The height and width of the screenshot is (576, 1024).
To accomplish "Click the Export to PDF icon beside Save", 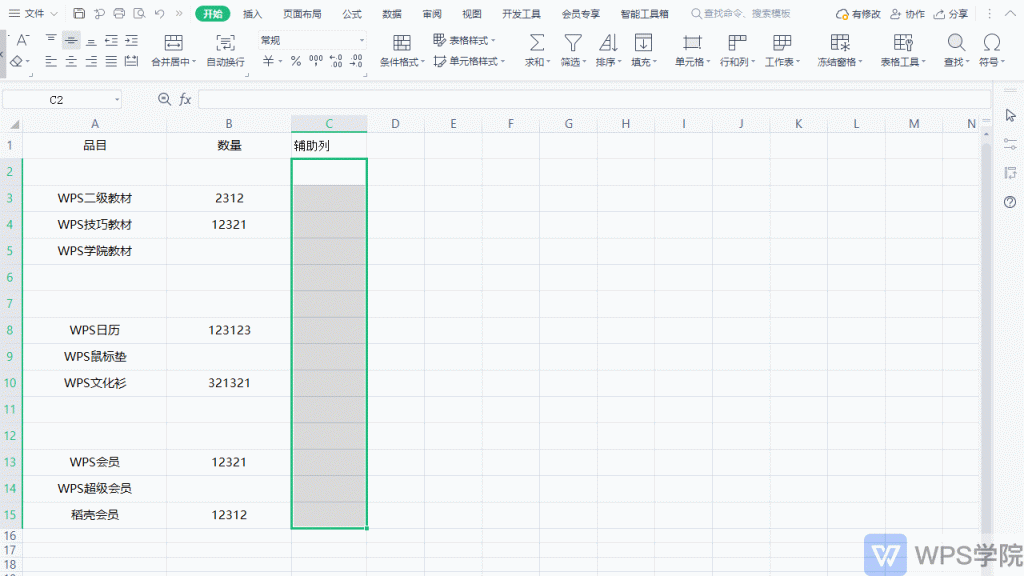I will tap(99, 14).
